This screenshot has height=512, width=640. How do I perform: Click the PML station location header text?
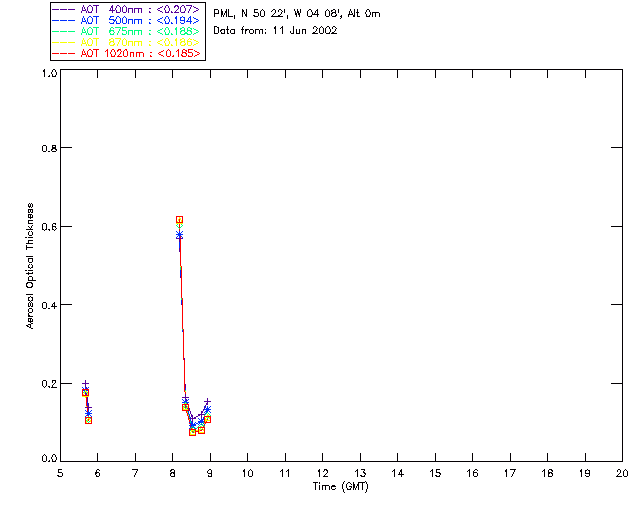click(297, 14)
